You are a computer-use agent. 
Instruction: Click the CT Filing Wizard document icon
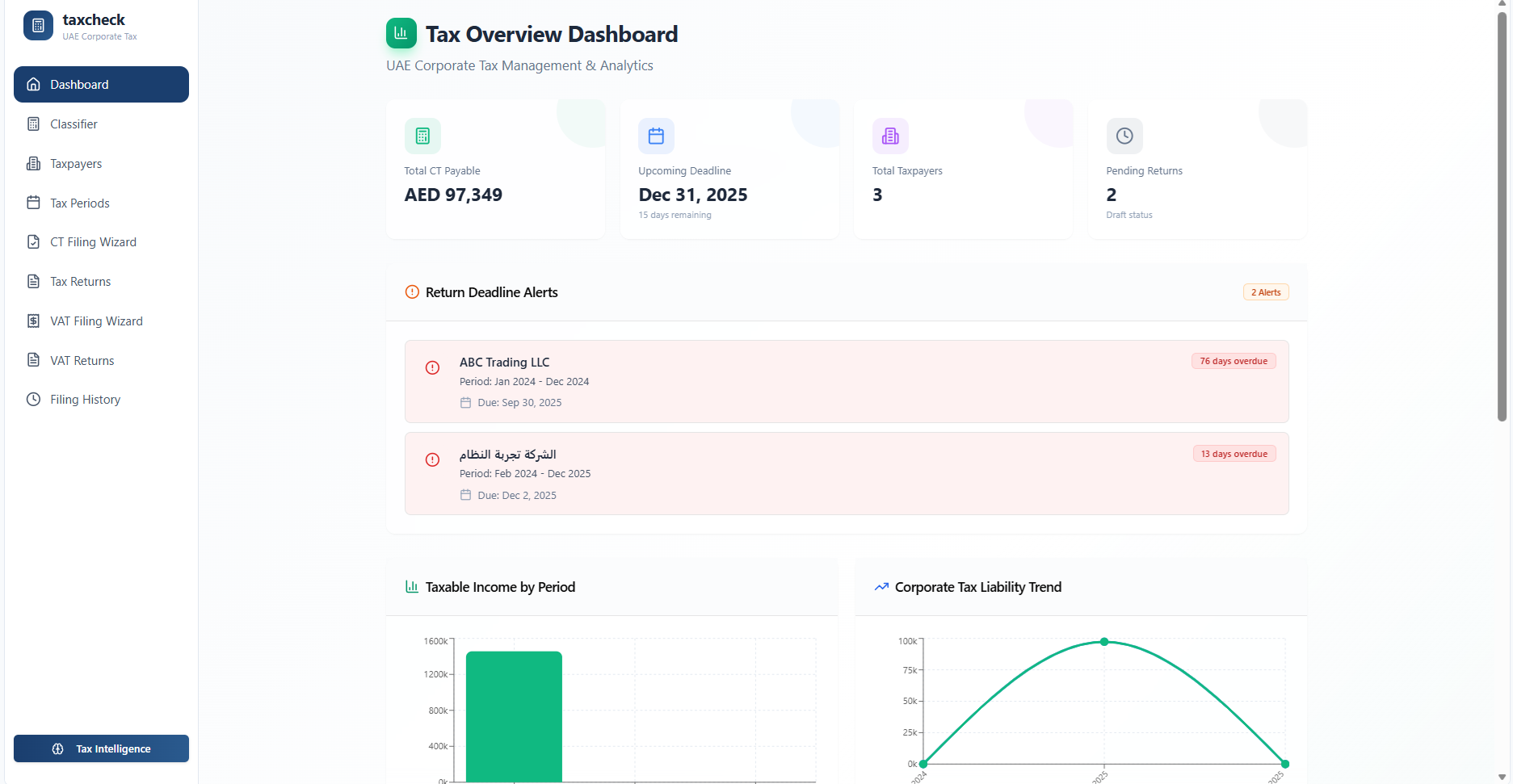(33, 241)
